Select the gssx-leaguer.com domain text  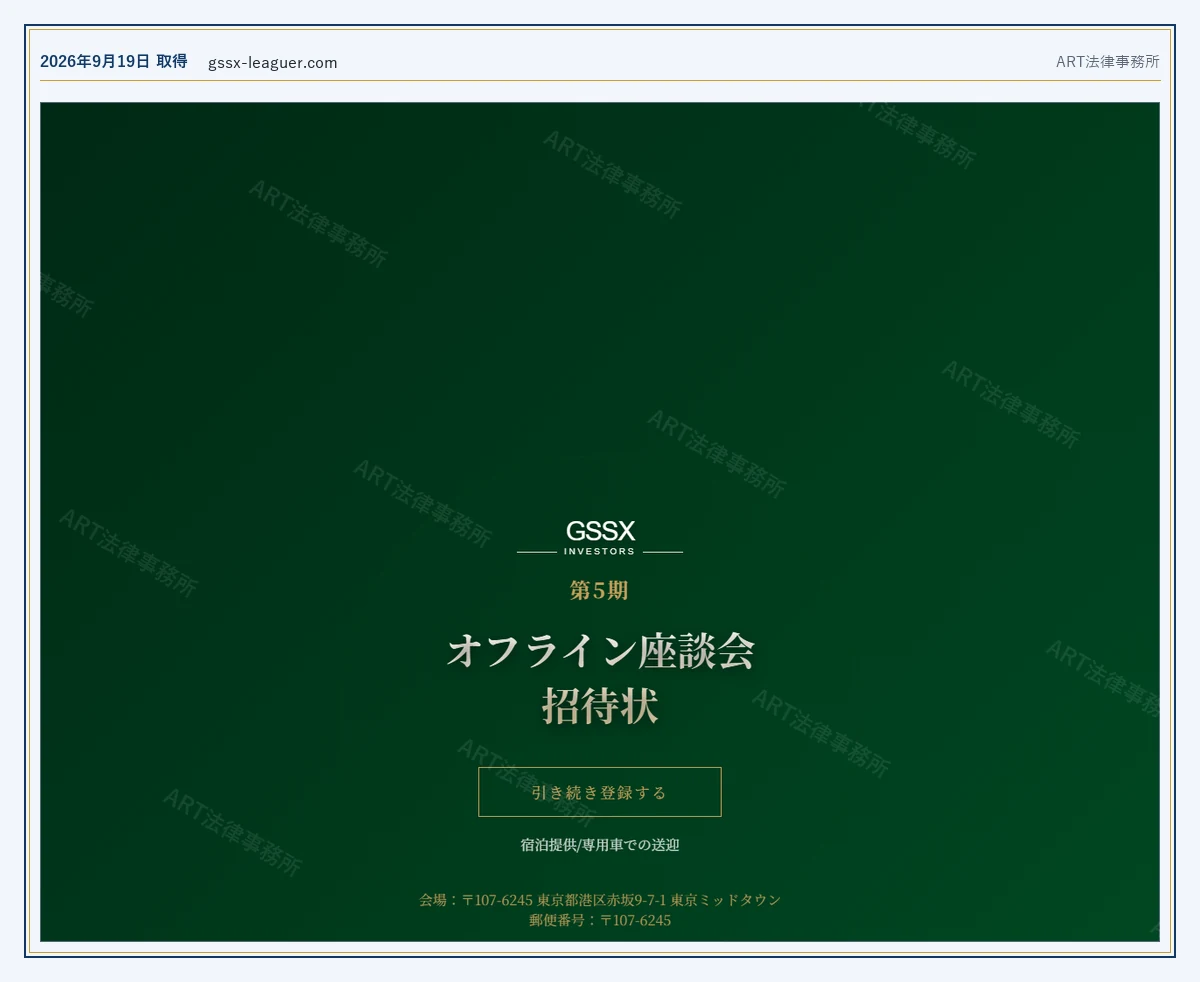(x=273, y=62)
